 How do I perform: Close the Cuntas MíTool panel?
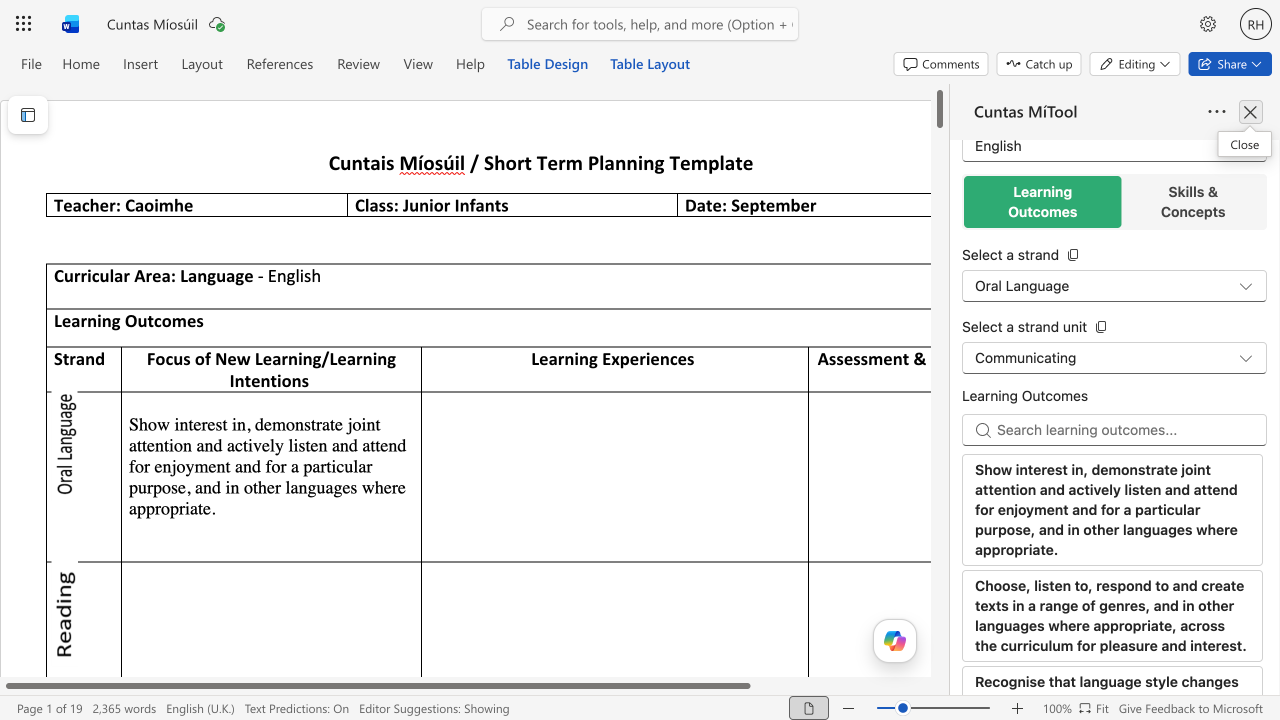(x=1250, y=112)
